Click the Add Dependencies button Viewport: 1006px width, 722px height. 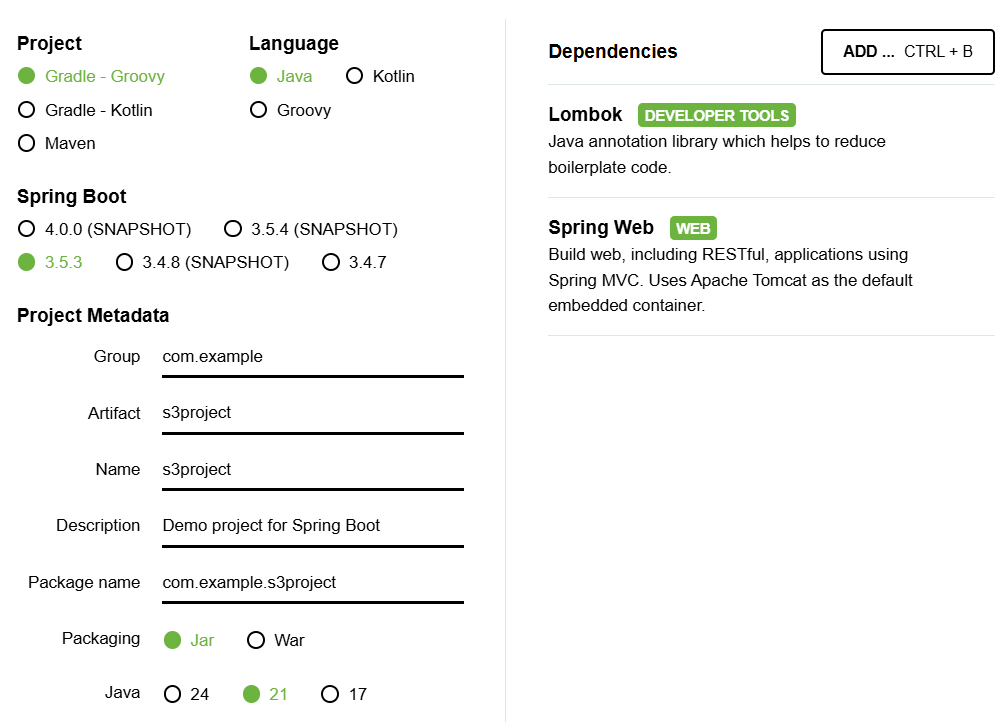click(907, 52)
